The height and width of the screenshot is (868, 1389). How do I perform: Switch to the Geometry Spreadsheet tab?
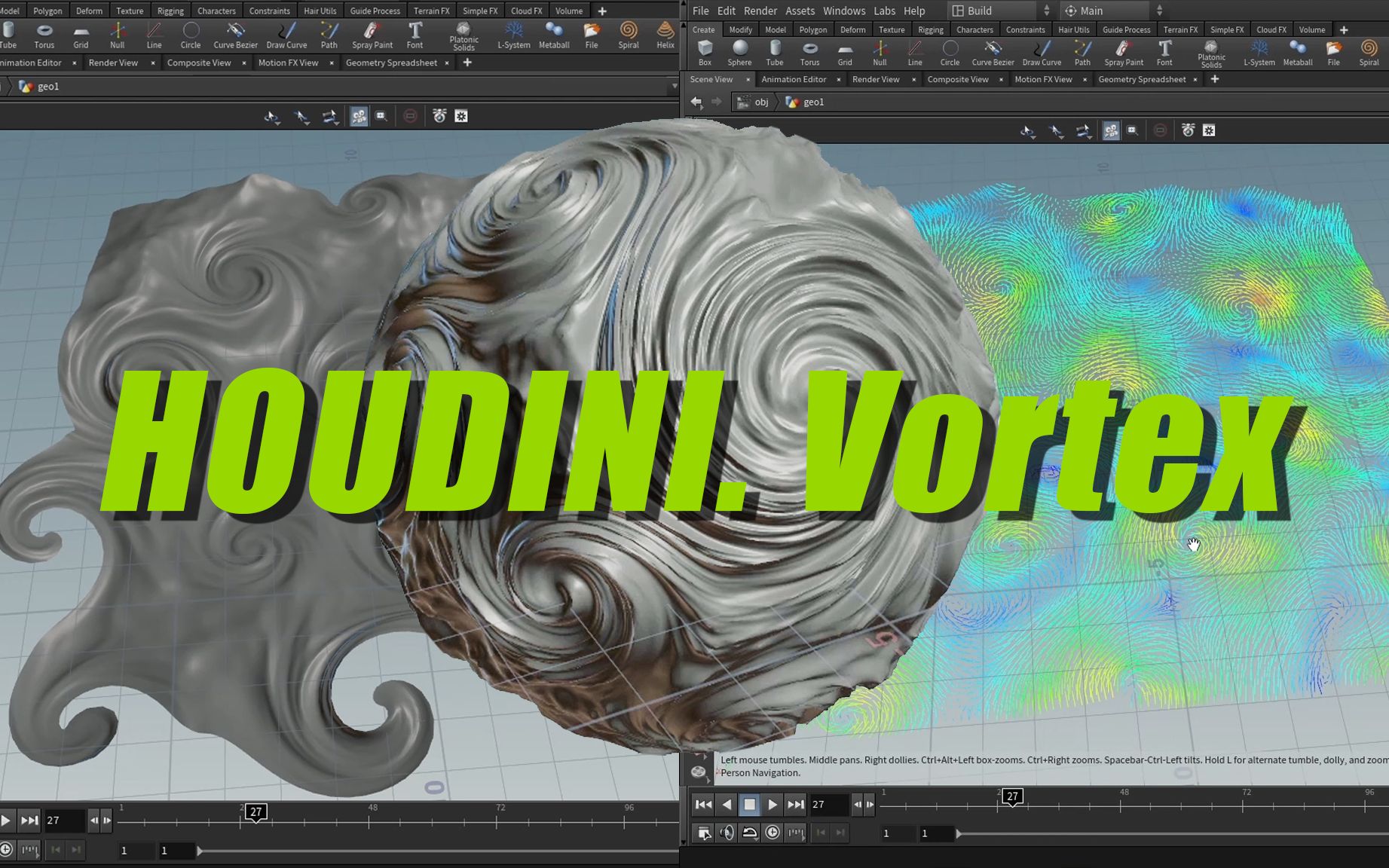[1143, 79]
